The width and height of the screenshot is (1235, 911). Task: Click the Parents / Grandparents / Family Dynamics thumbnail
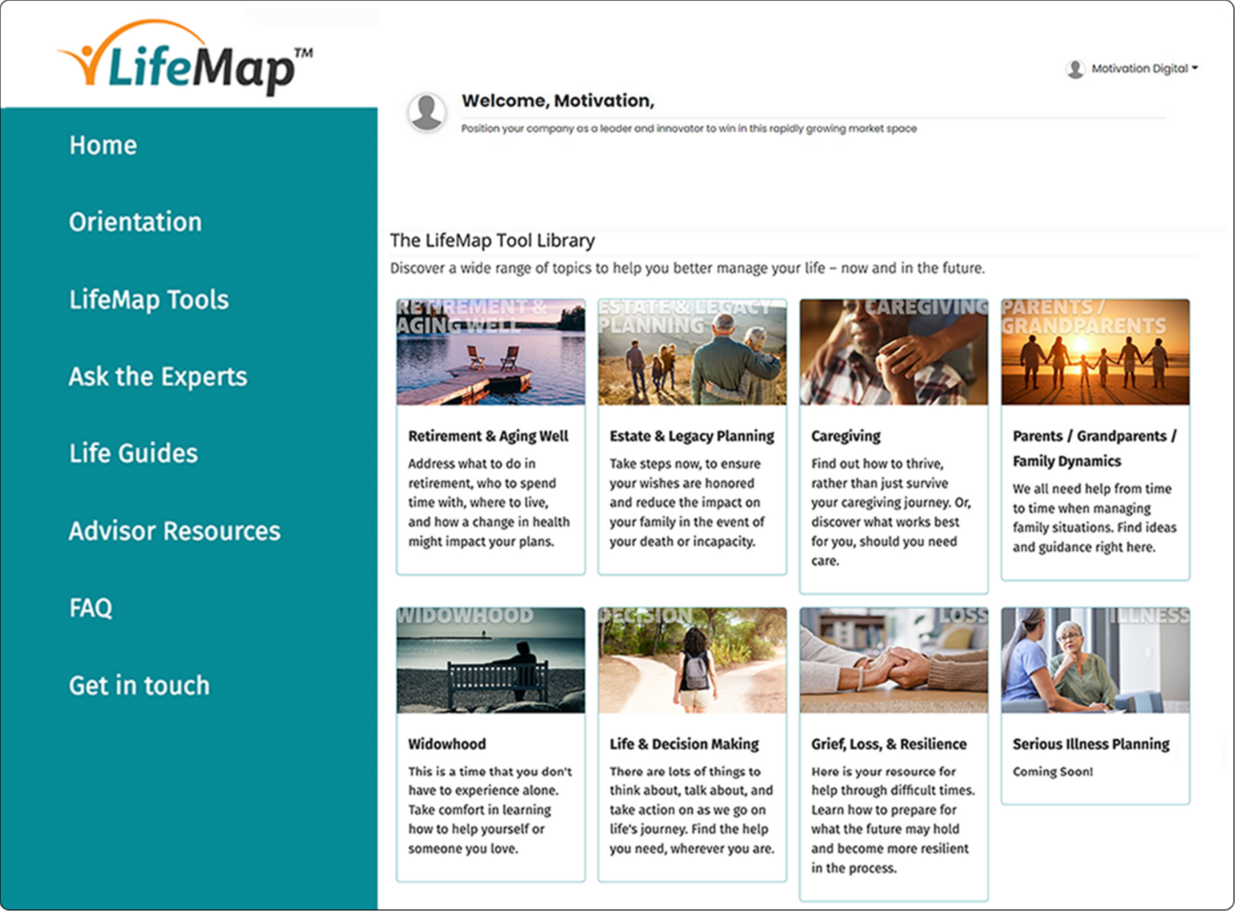1095,351
